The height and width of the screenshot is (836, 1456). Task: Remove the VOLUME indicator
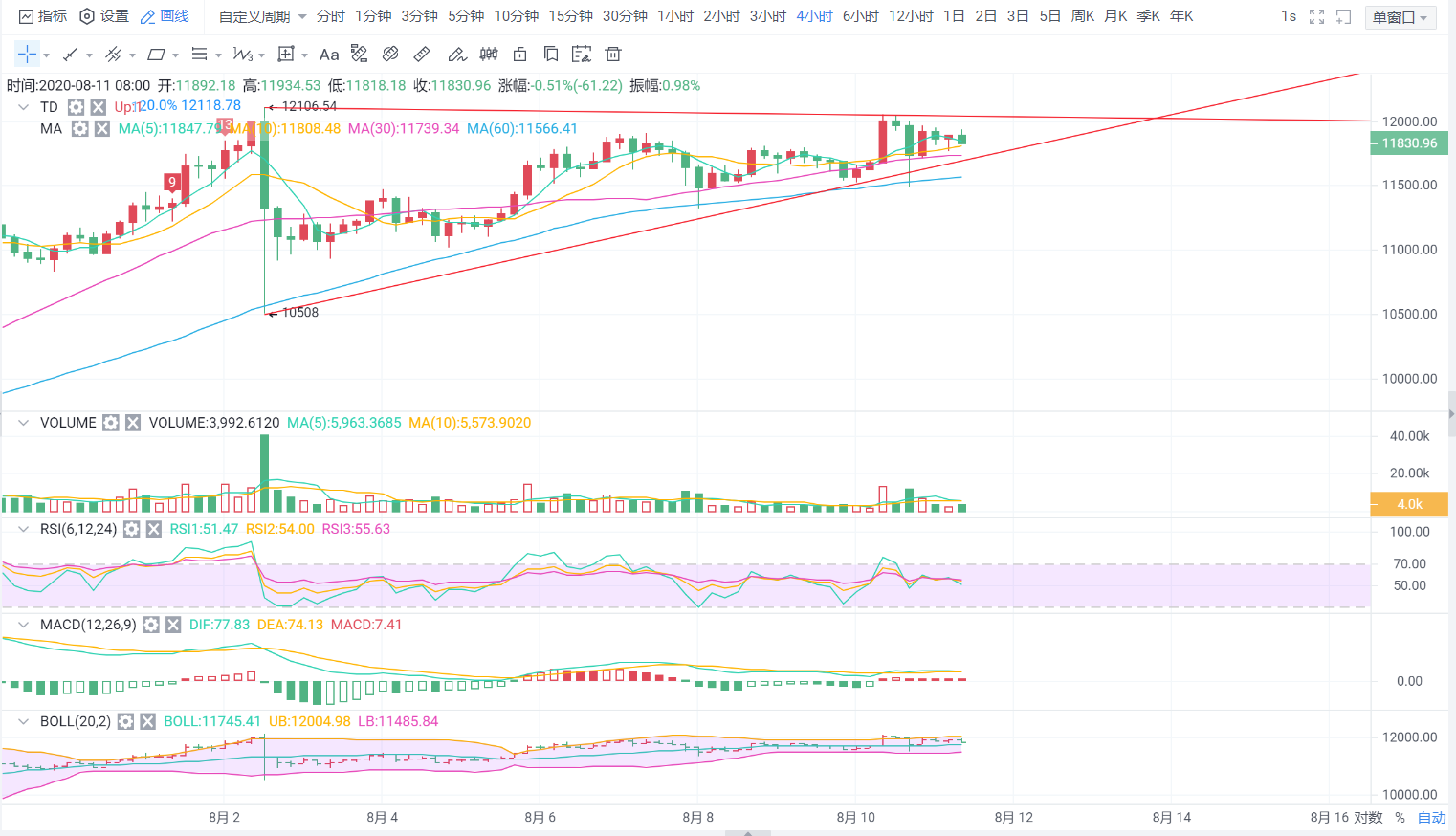(x=133, y=423)
